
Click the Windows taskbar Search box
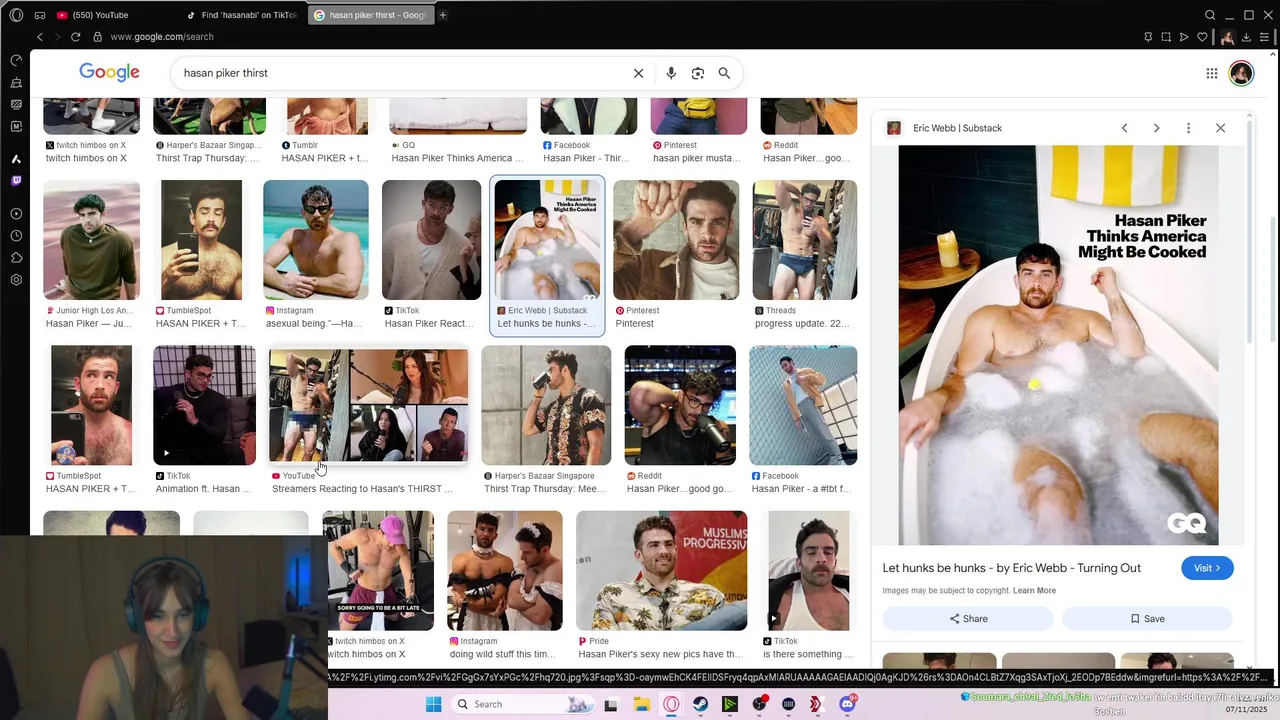522,704
